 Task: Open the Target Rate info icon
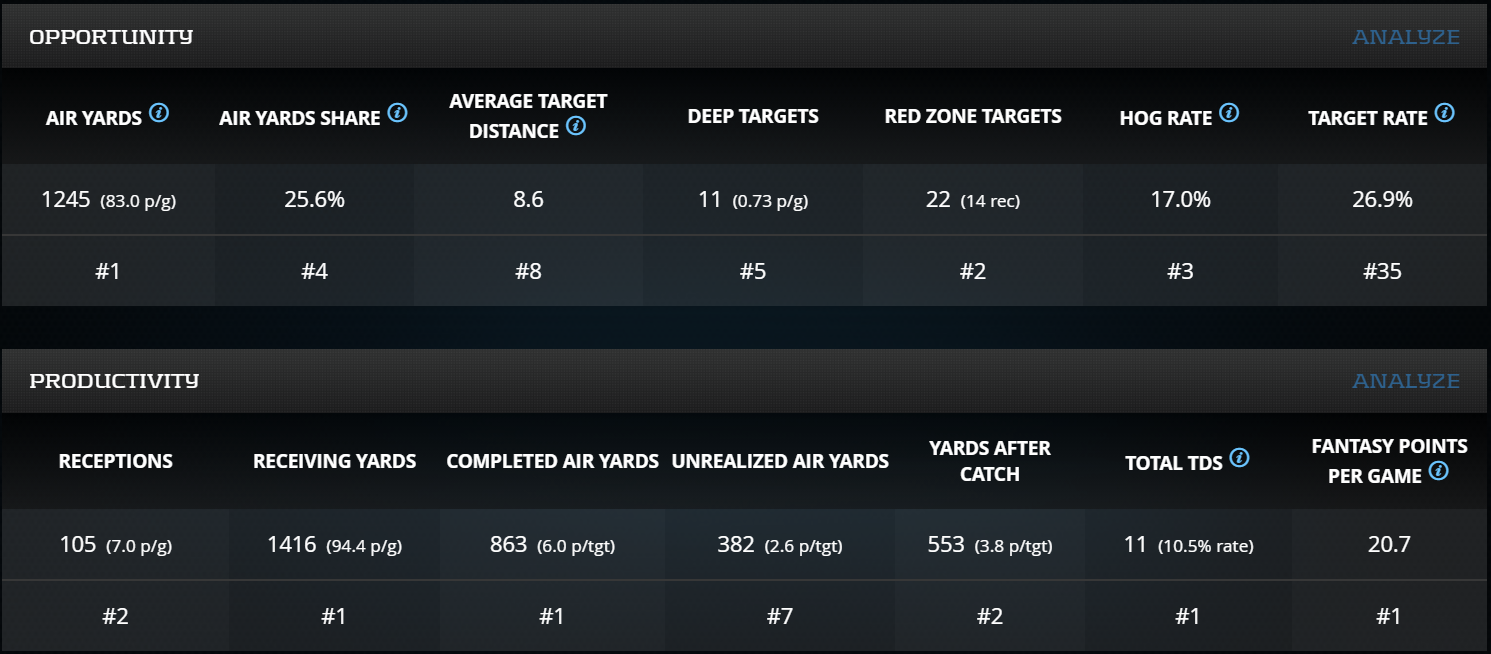(1444, 113)
